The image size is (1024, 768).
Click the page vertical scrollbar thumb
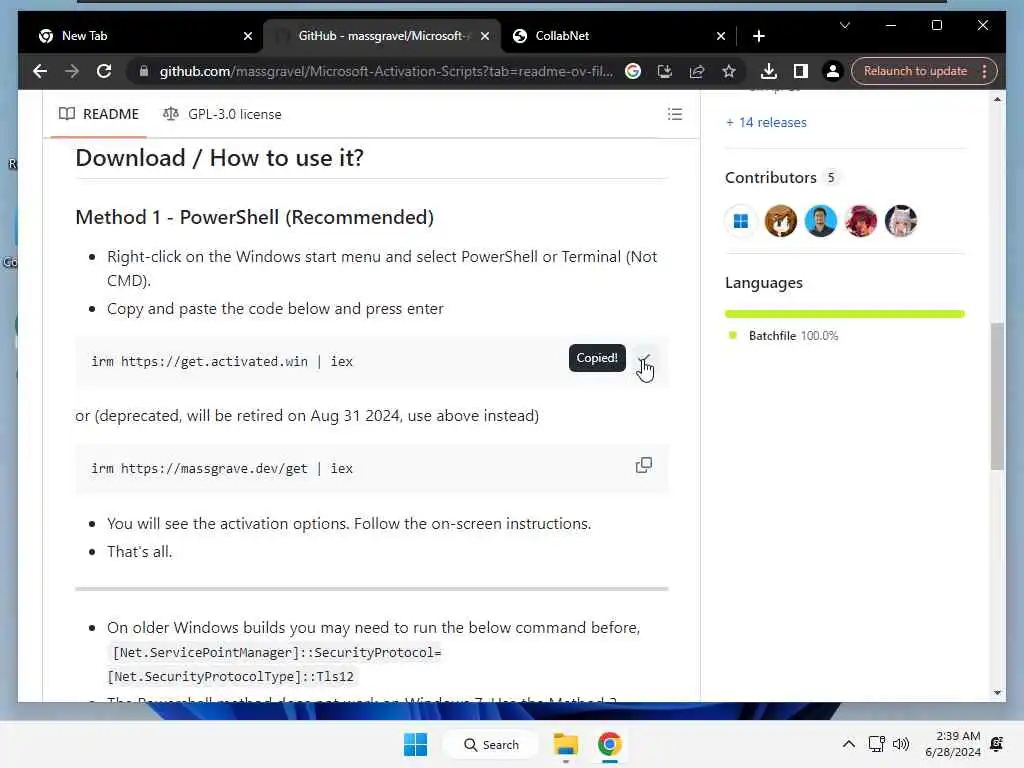click(997, 396)
